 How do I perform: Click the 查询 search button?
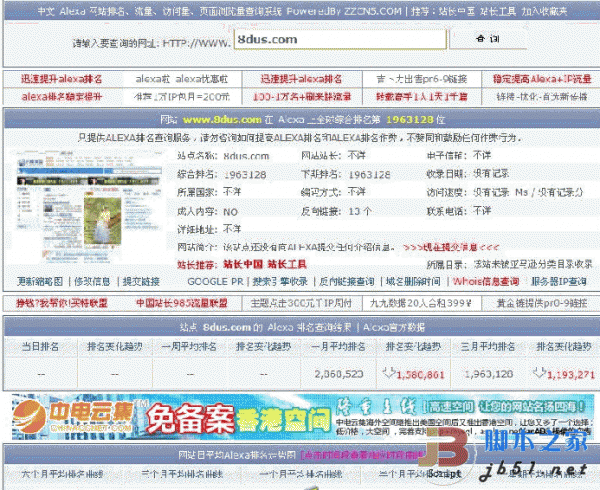488,39
